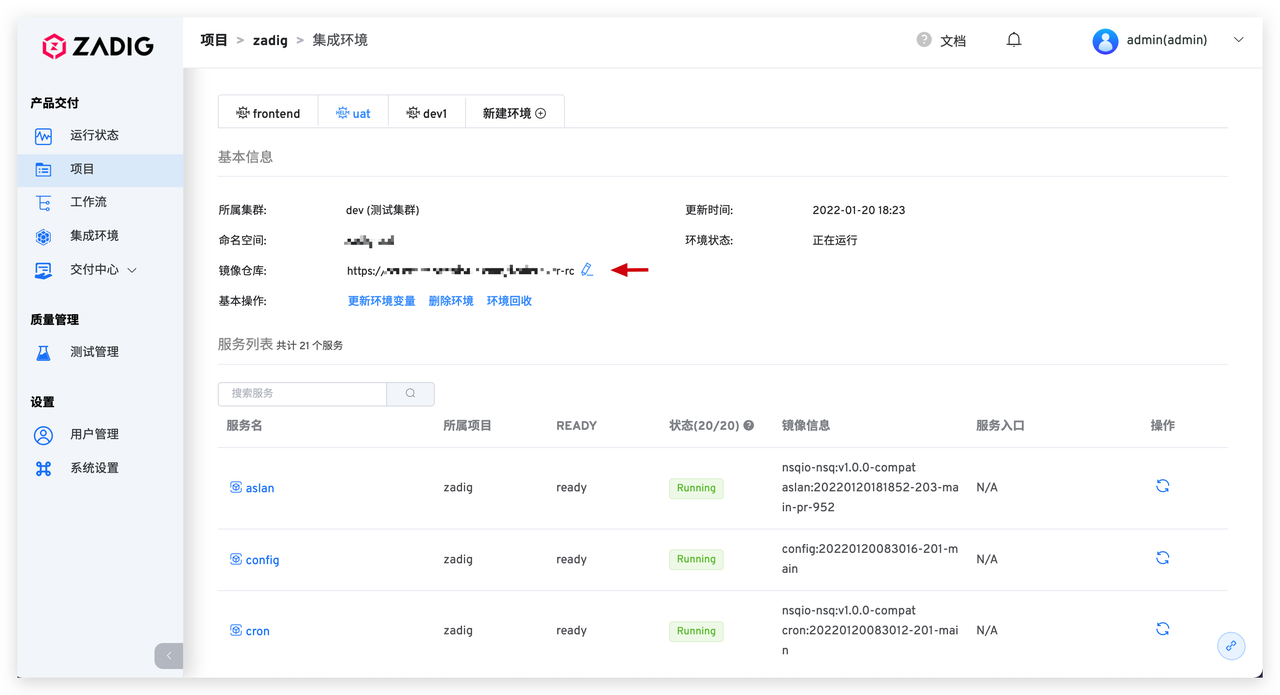Switch to the frontend environment tab
Viewport: 1280px width, 695px height.
tap(268, 113)
